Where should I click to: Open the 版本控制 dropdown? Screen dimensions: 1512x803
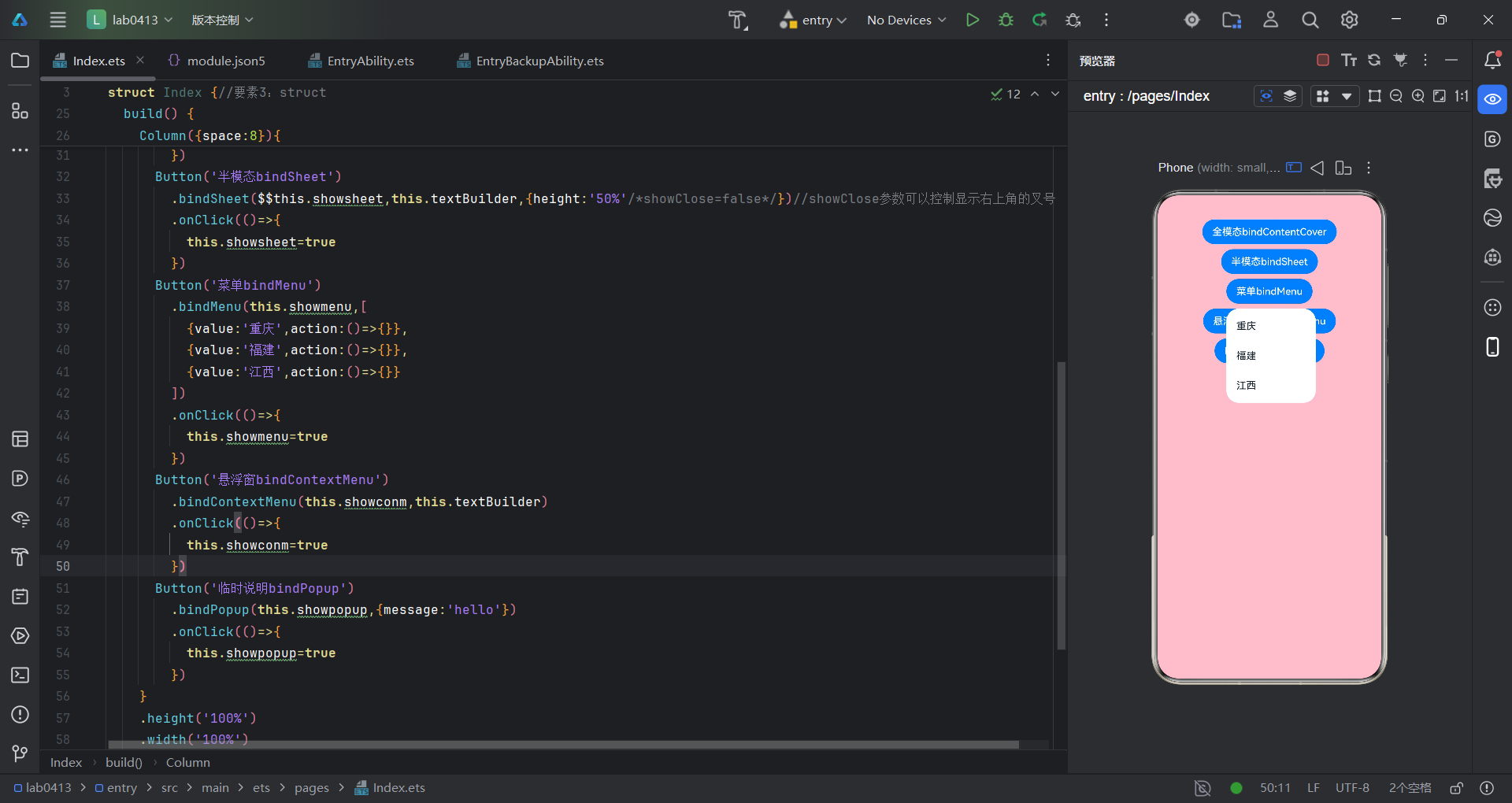pyautogui.click(x=222, y=20)
